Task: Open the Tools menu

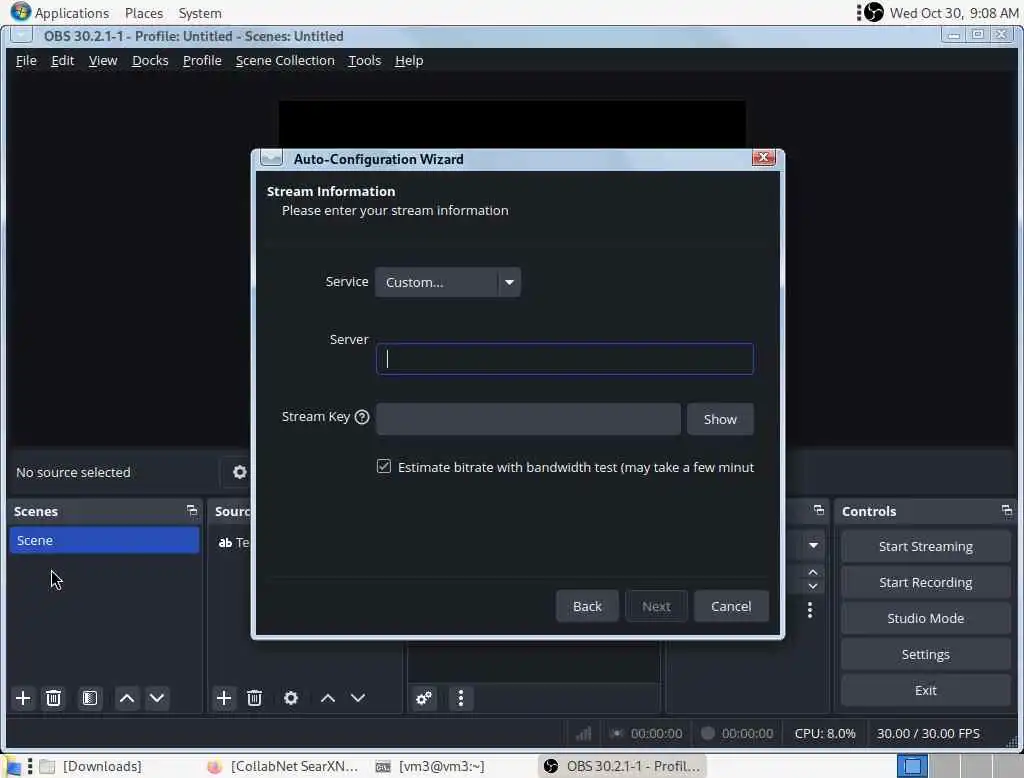Action: (364, 61)
